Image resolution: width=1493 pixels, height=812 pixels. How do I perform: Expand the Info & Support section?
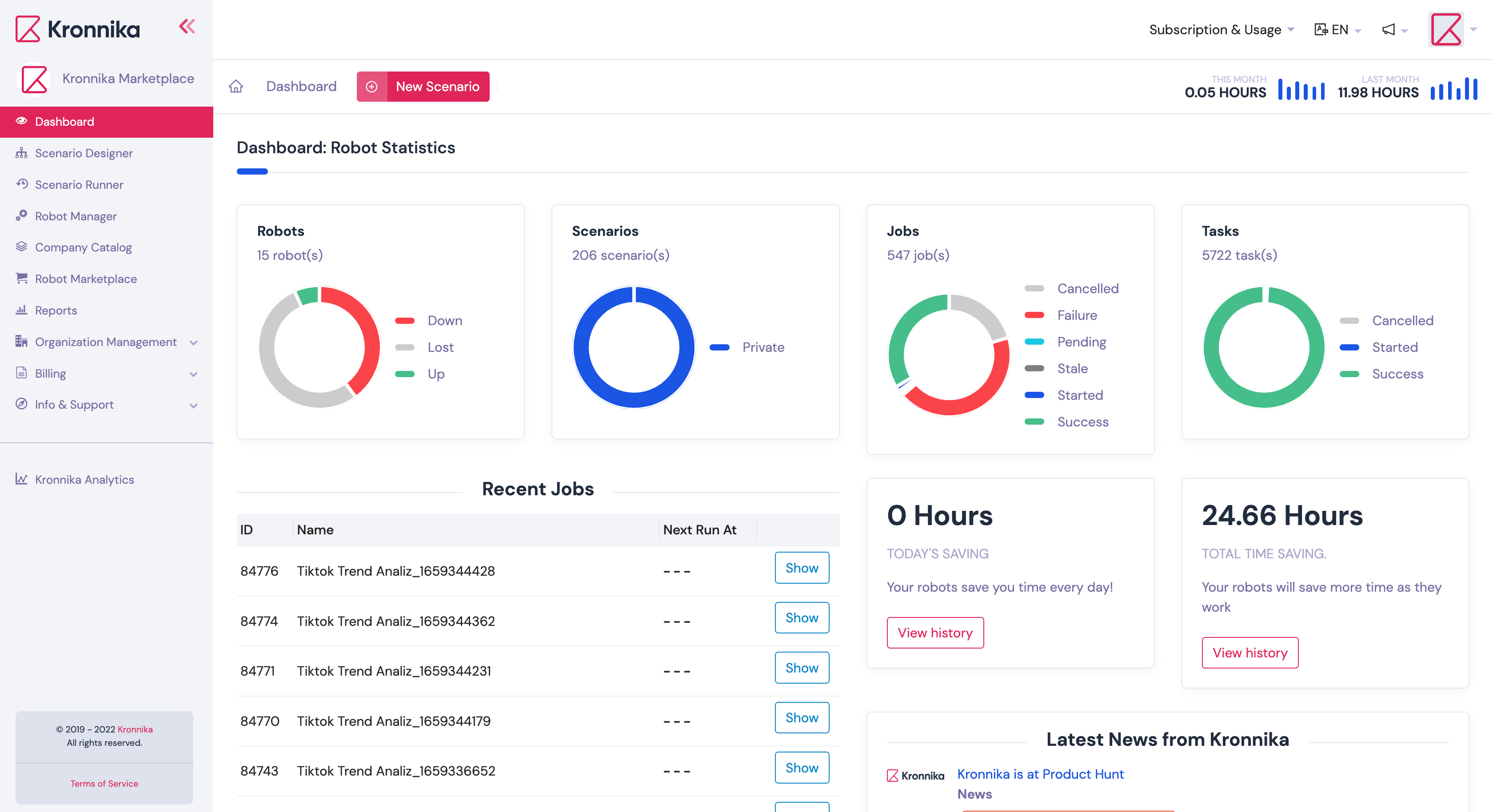coord(74,405)
